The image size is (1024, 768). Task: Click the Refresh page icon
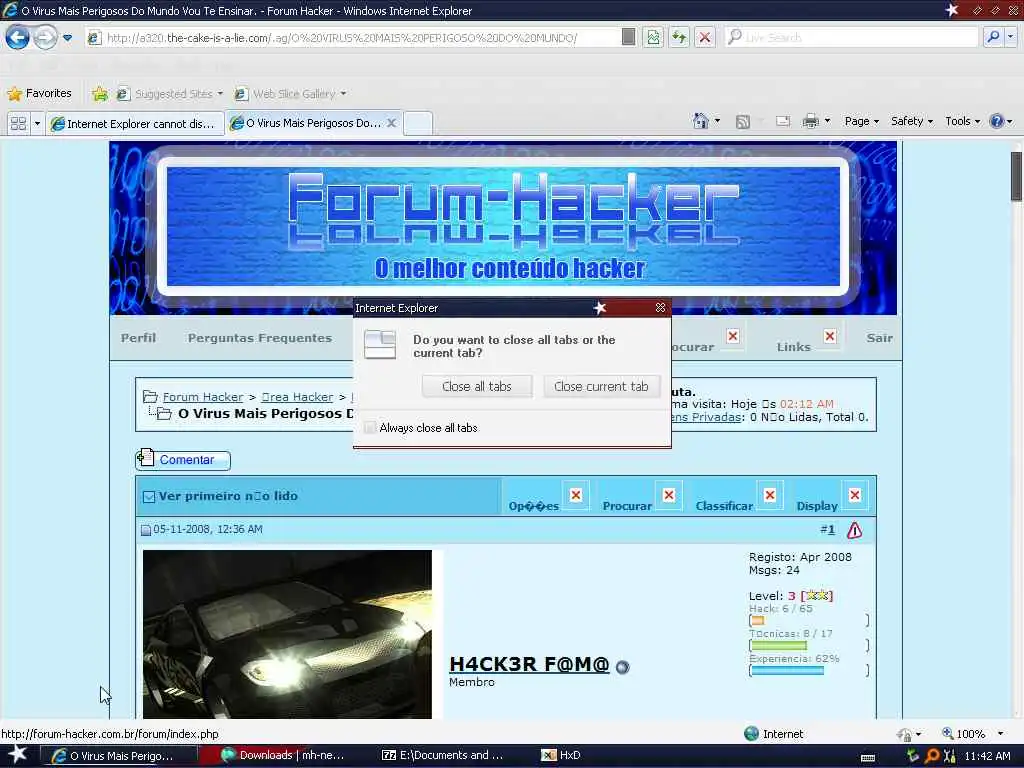pos(679,37)
